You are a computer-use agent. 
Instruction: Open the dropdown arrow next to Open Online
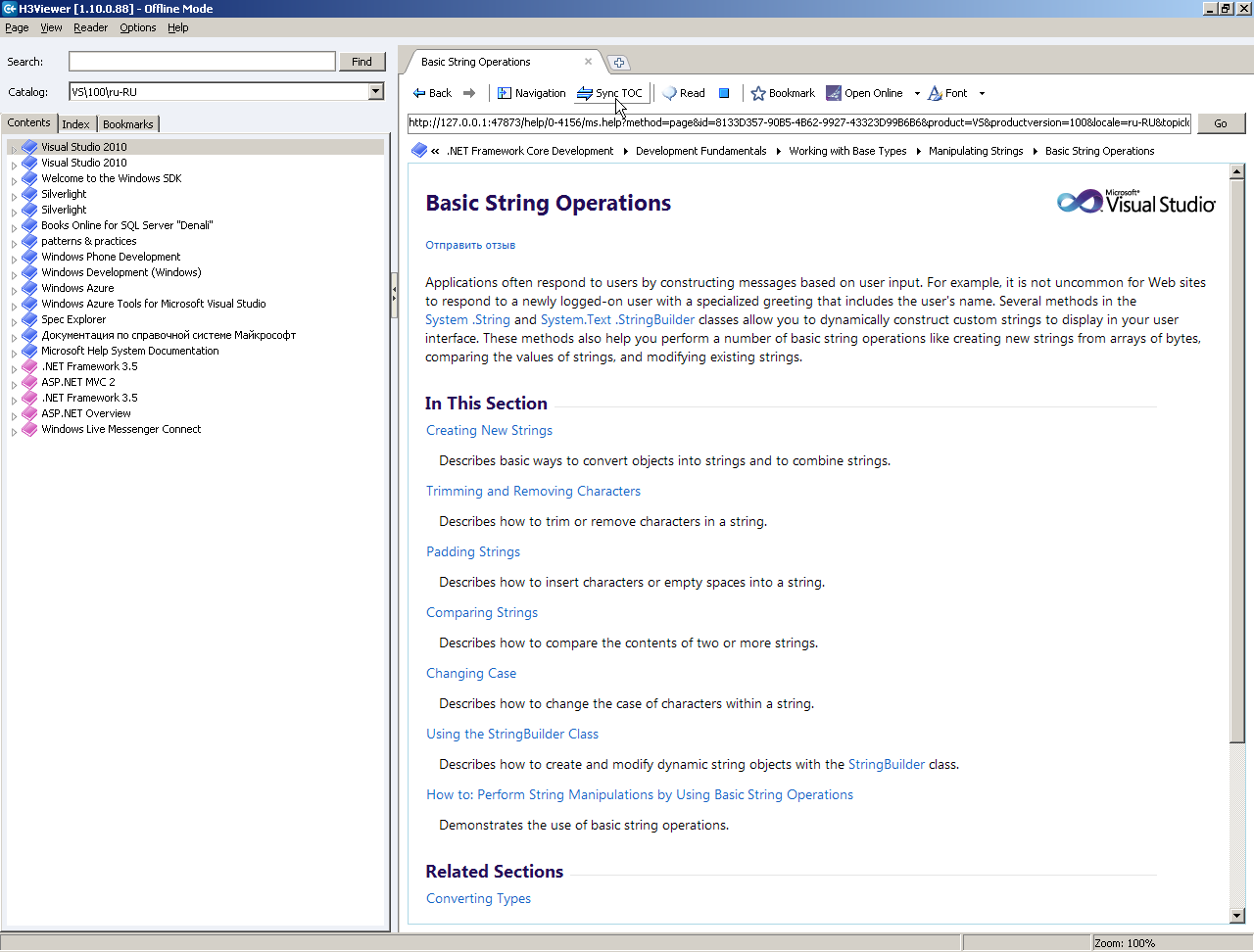(x=917, y=94)
